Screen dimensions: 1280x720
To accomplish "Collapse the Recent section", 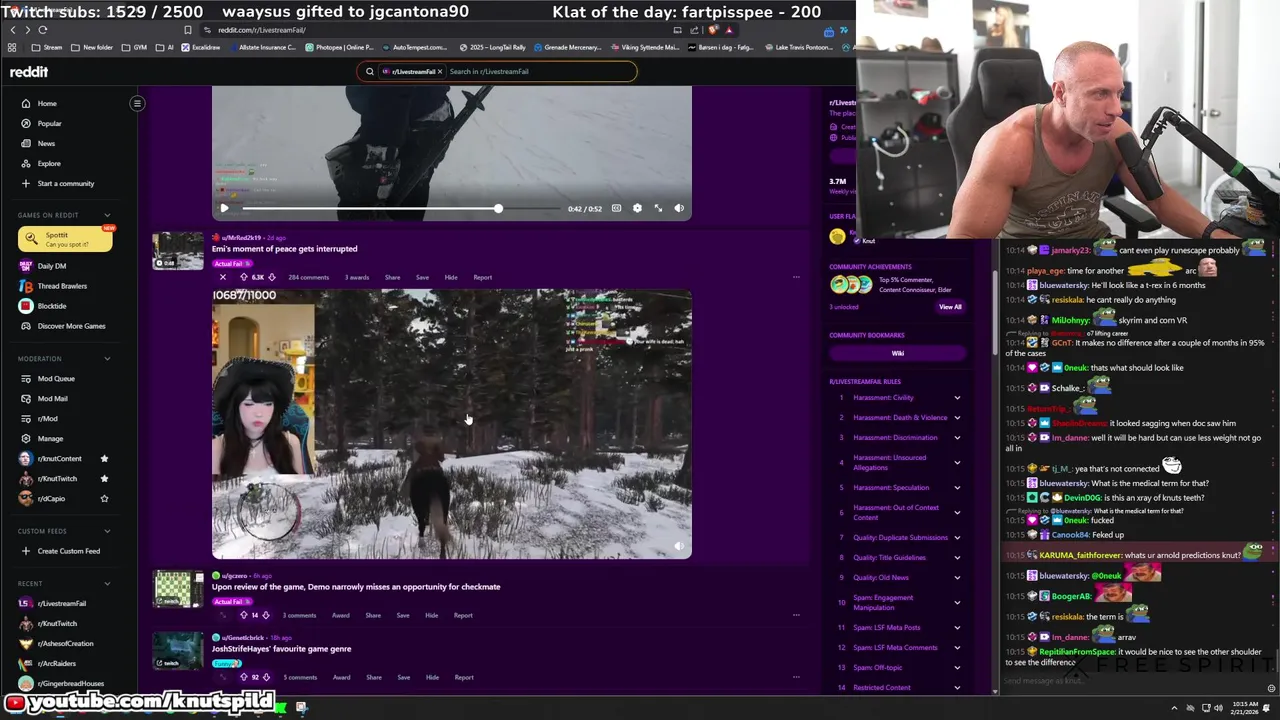I will [x=107, y=583].
